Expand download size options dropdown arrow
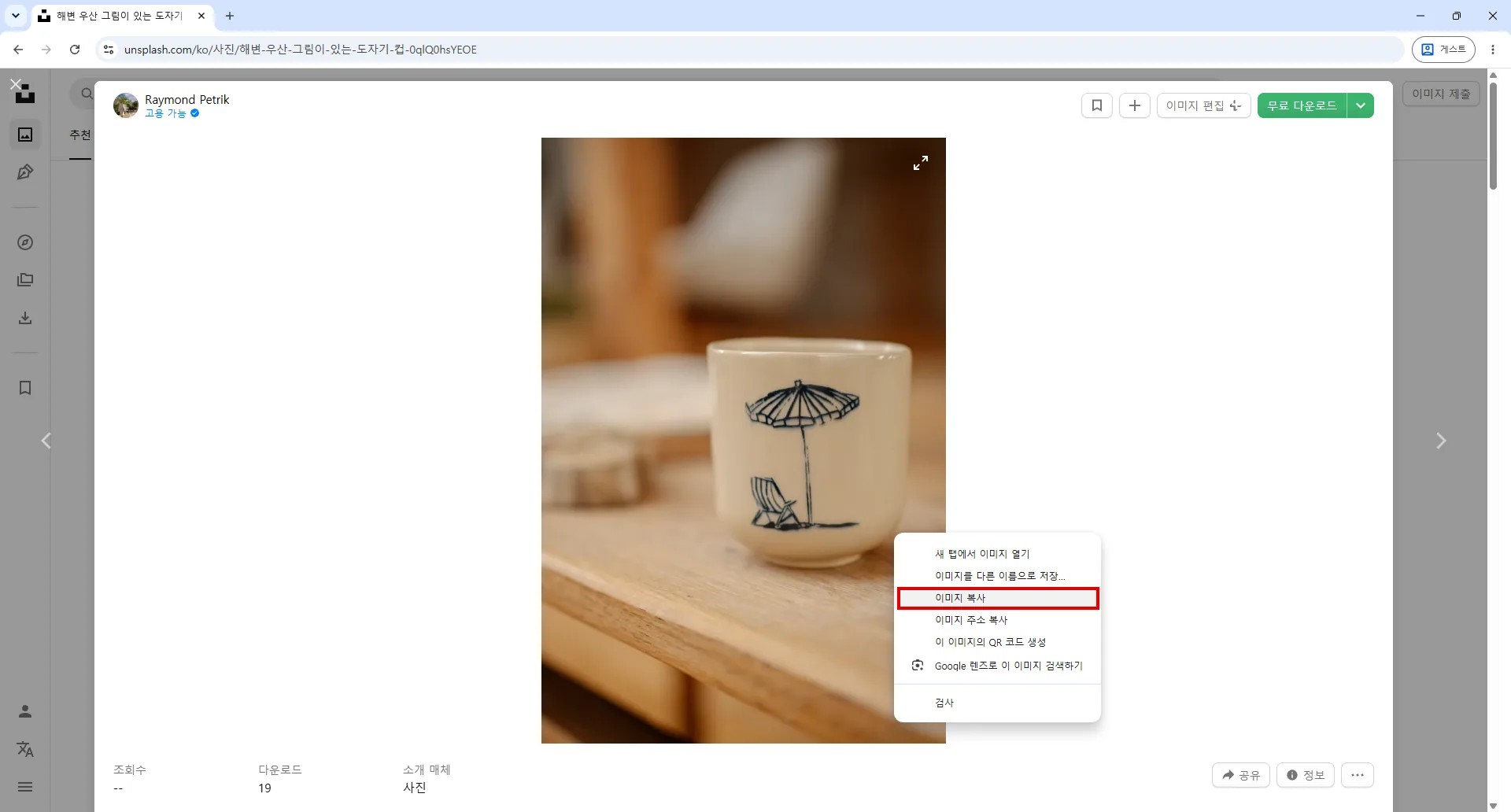 click(1361, 105)
